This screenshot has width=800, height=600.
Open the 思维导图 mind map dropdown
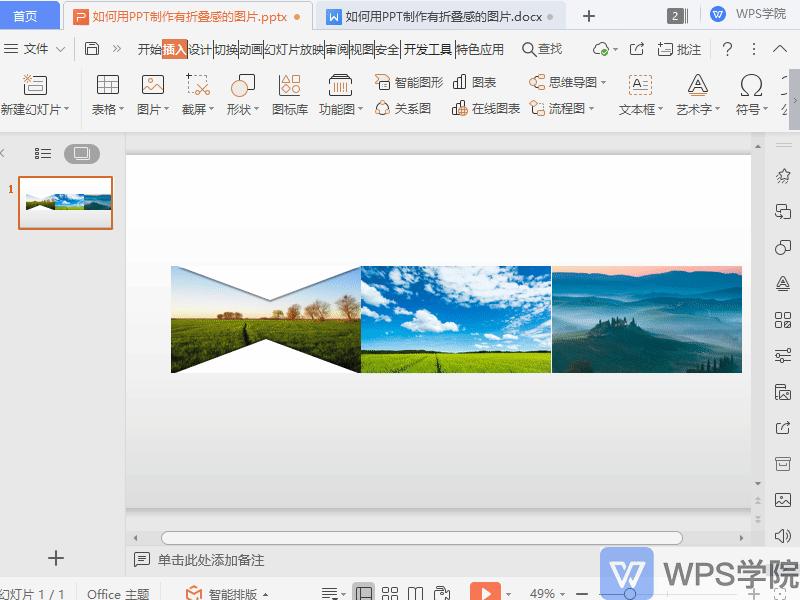click(602, 83)
